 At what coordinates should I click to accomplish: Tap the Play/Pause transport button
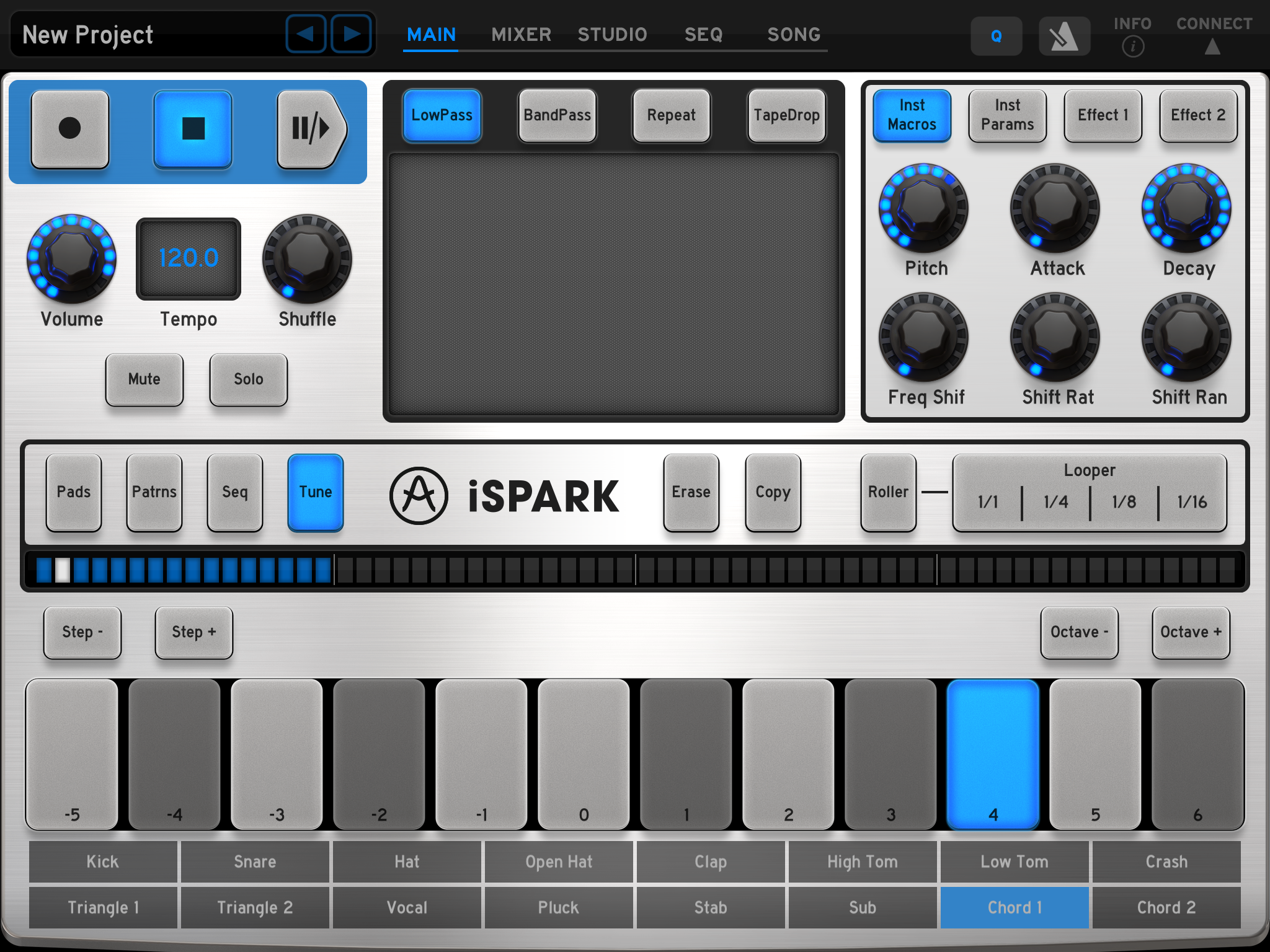[312, 129]
